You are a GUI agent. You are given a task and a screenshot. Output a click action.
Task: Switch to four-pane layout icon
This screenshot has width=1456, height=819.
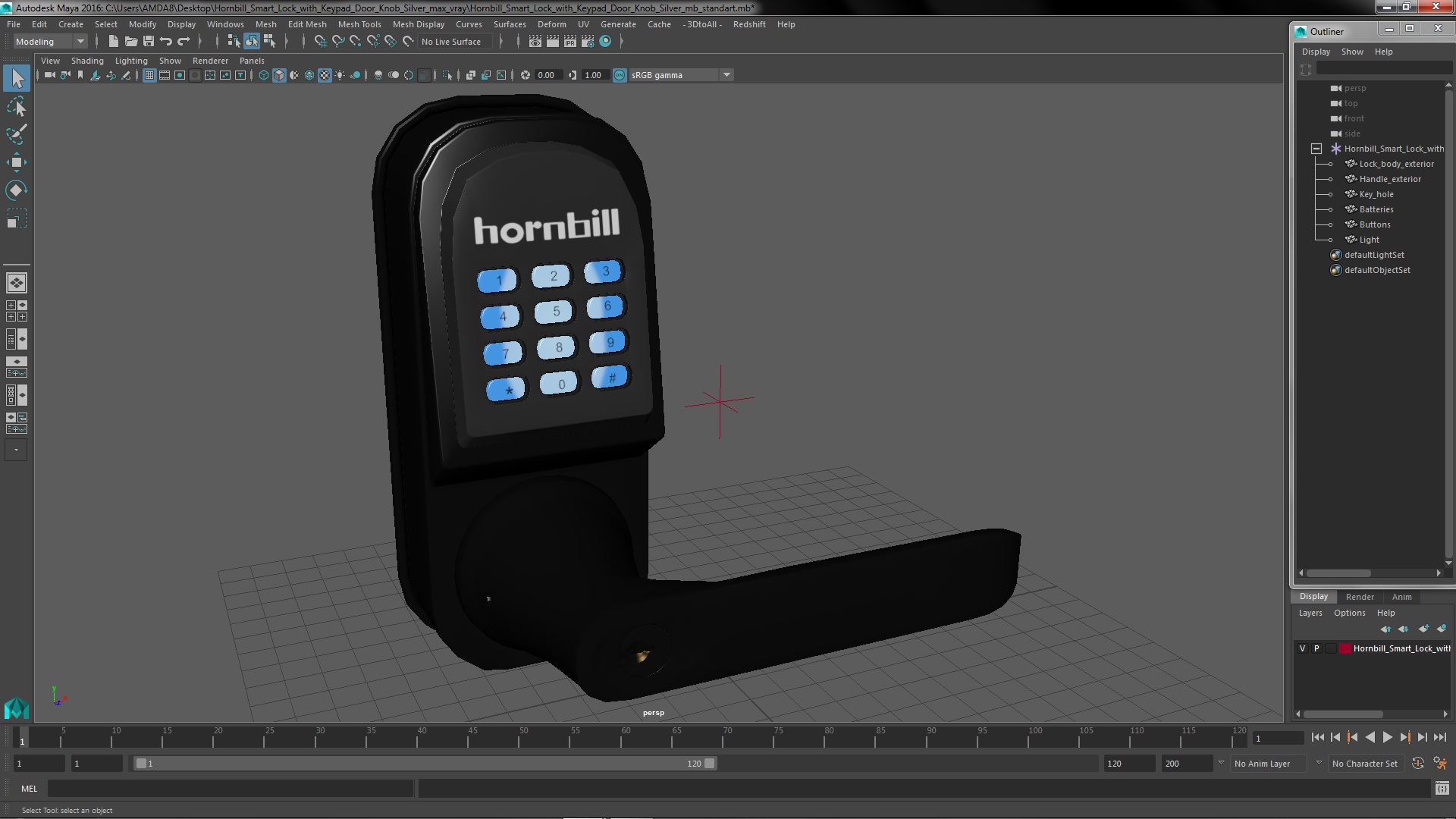(17, 311)
